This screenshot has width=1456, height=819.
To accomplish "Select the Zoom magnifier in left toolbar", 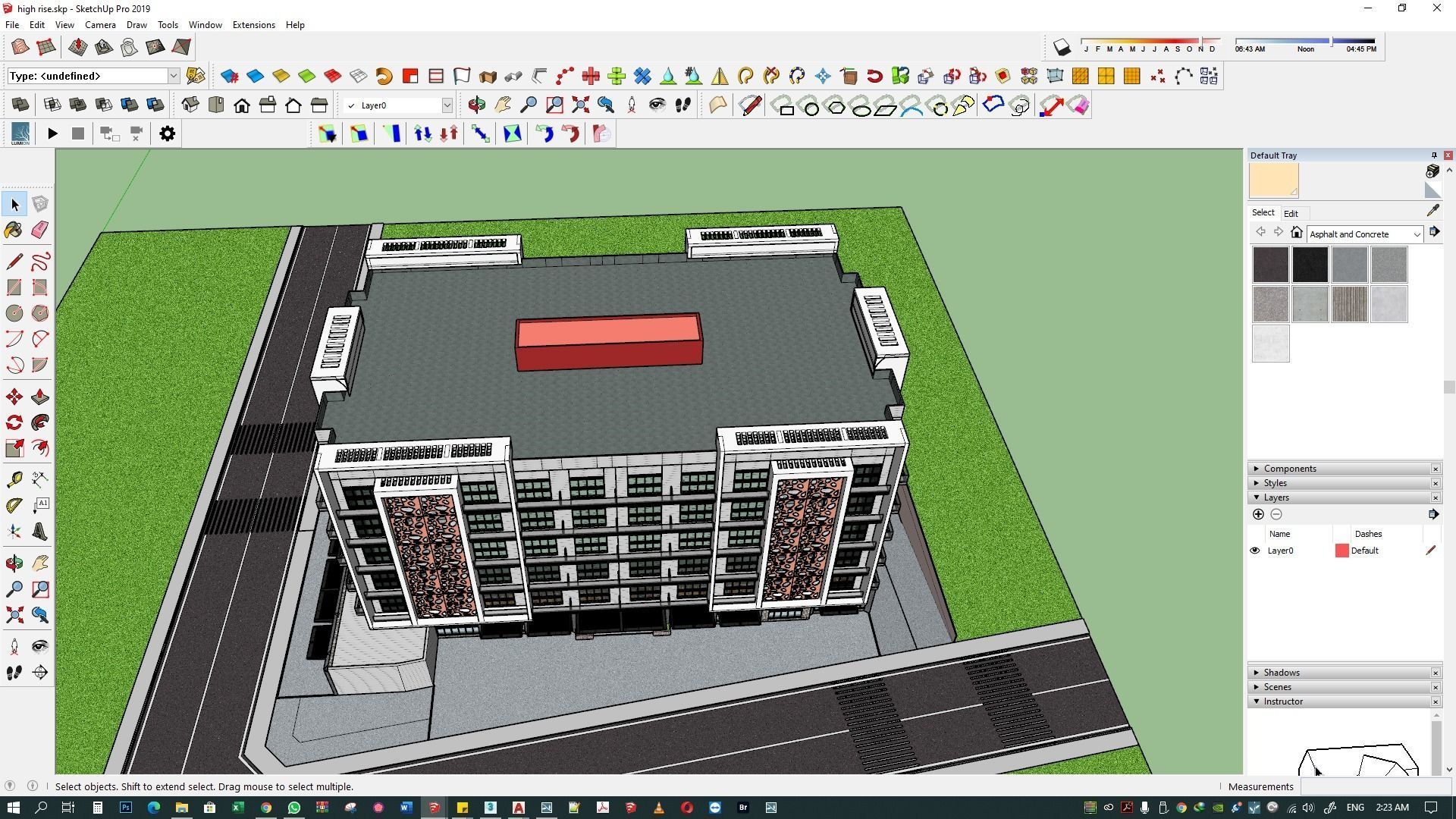I will [x=14, y=588].
